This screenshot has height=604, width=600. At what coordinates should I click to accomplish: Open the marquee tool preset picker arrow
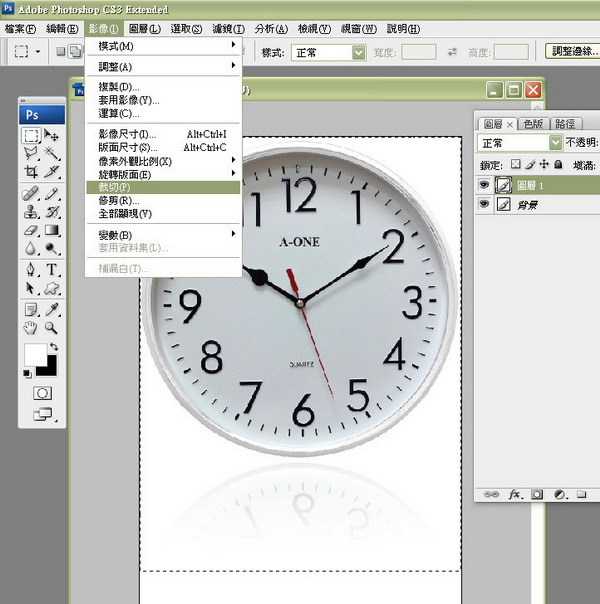click(x=38, y=51)
